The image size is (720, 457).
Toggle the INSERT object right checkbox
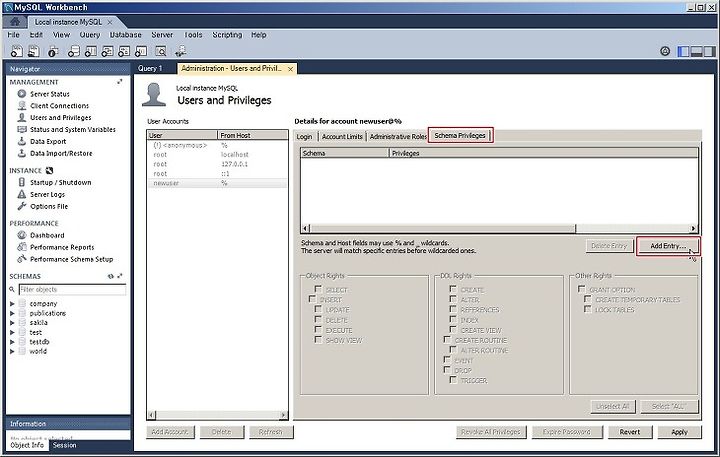(x=312, y=299)
